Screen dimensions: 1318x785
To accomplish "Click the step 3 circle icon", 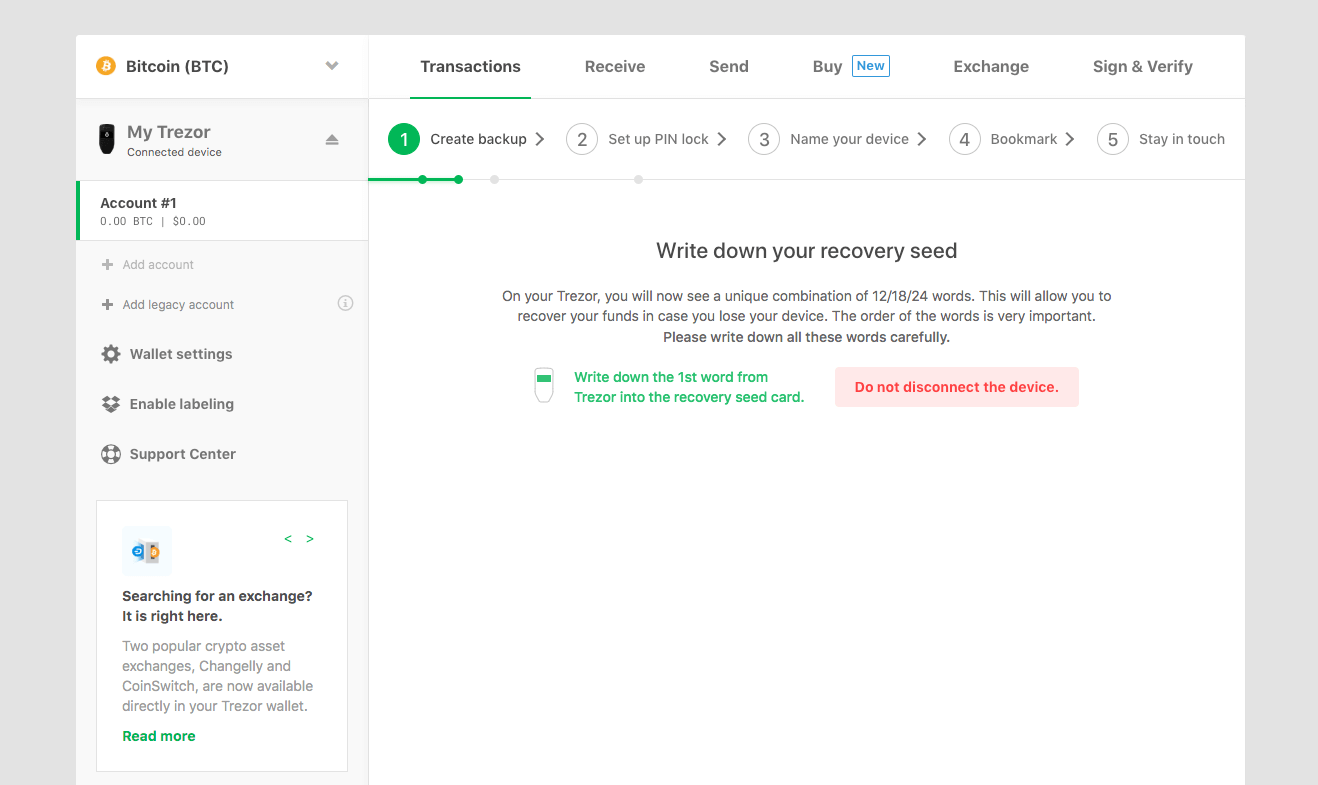I will pos(764,139).
